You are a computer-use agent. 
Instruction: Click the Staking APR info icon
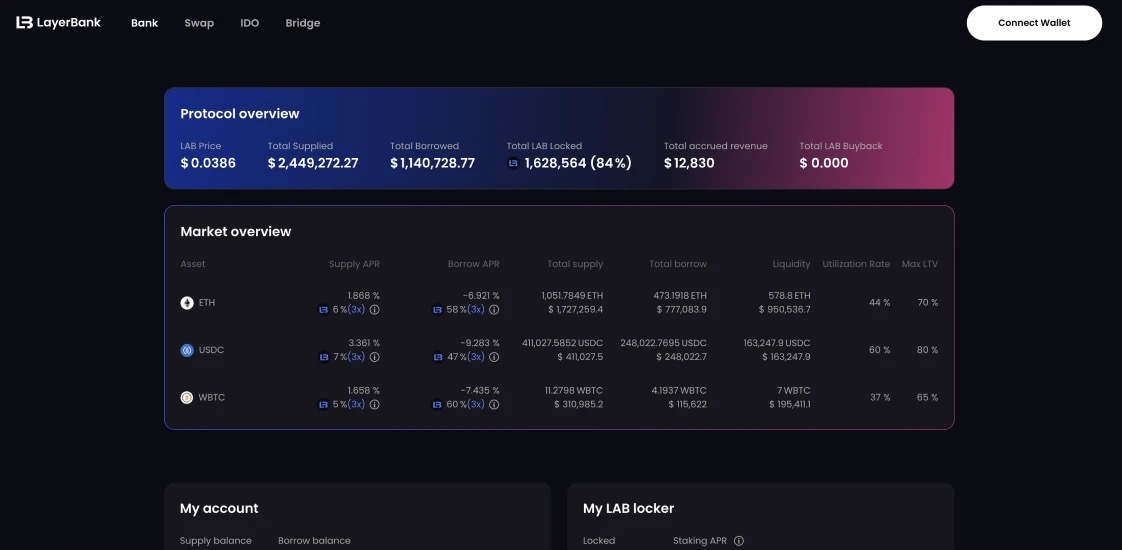(x=738, y=541)
